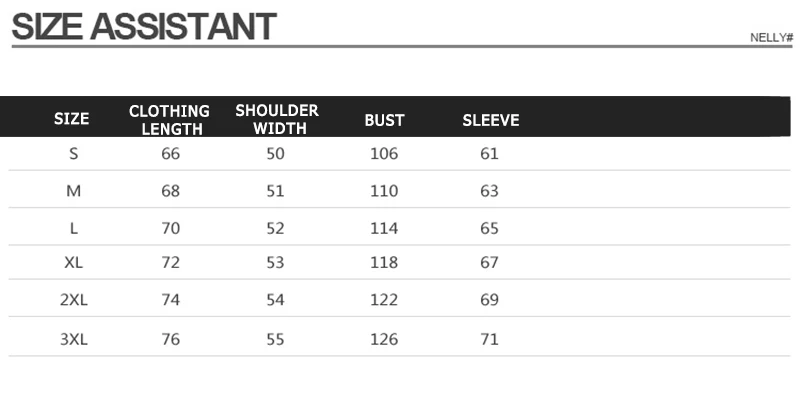Image resolution: width=800 pixels, height=397 pixels.
Task: Click shoulder width value 52
Action: point(276,228)
